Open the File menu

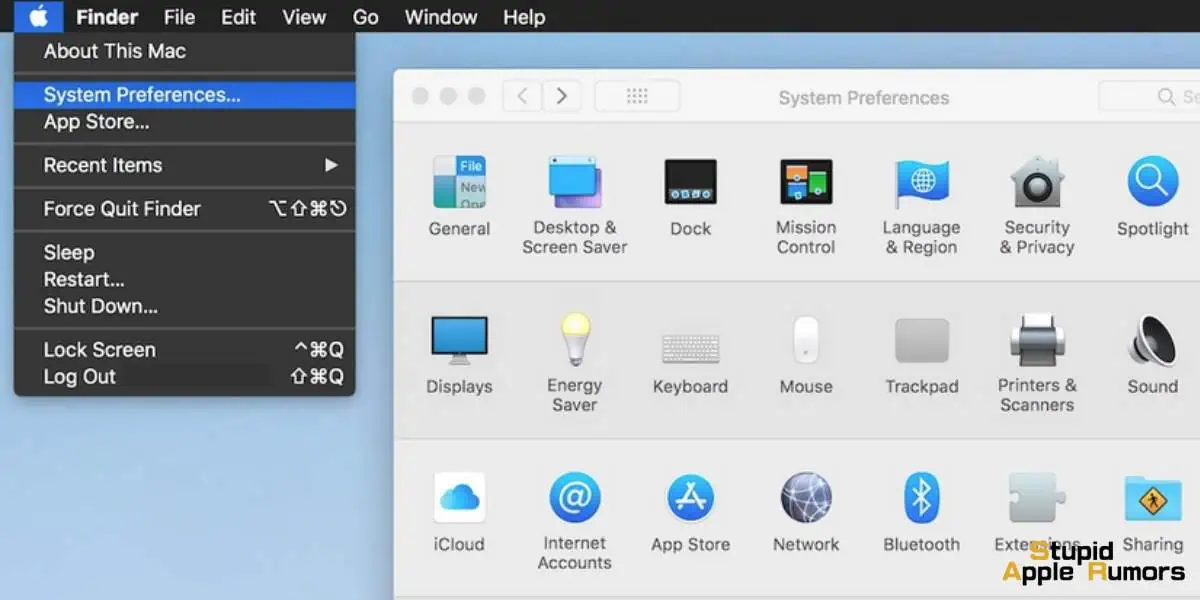click(x=180, y=16)
